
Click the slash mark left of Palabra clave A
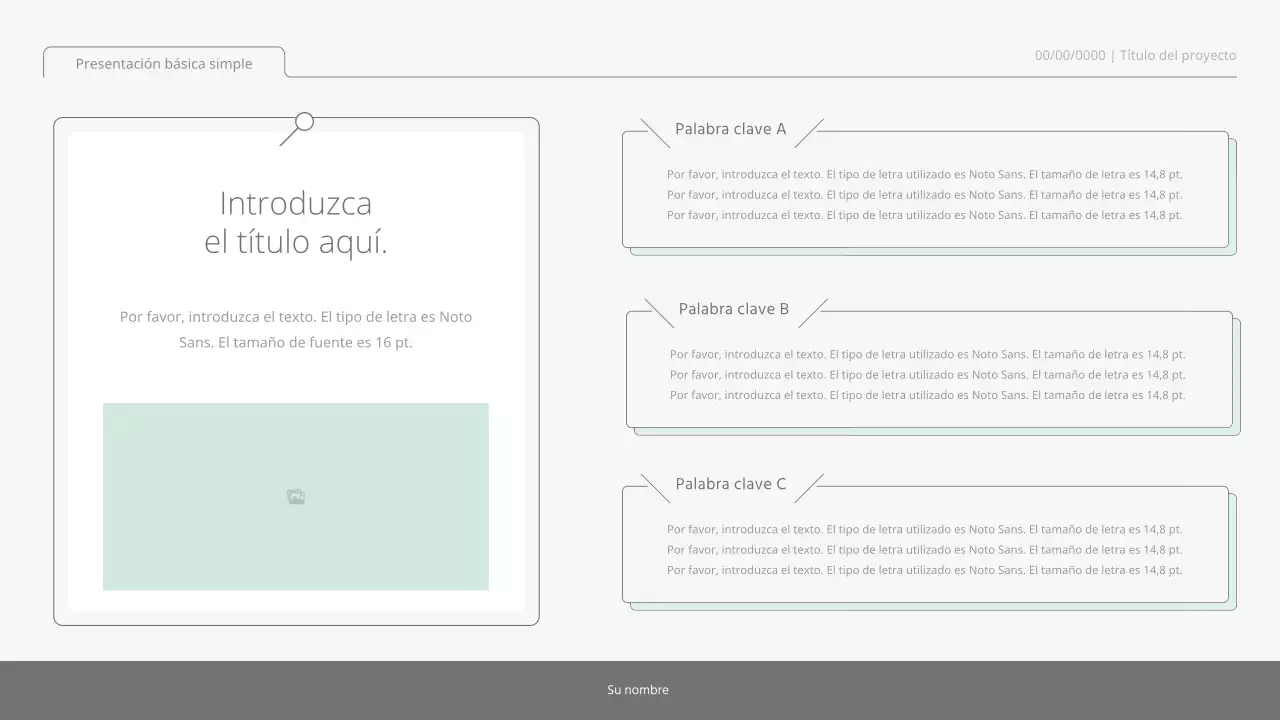pos(655,133)
